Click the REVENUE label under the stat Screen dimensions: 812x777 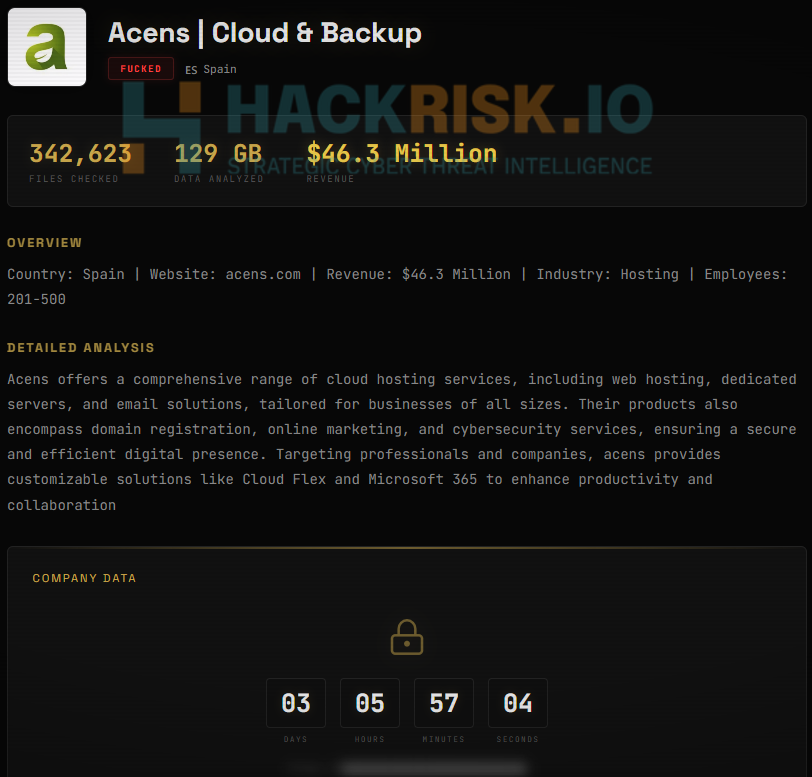pos(330,179)
